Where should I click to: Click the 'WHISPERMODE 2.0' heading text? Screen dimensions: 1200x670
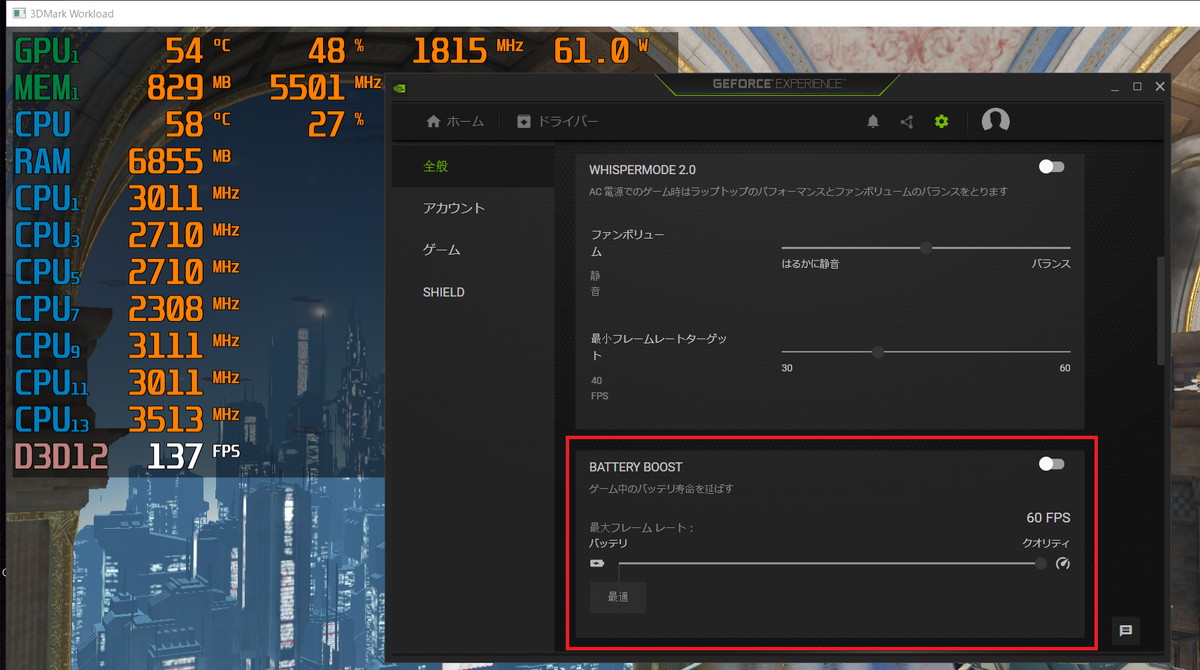click(x=642, y=170)
